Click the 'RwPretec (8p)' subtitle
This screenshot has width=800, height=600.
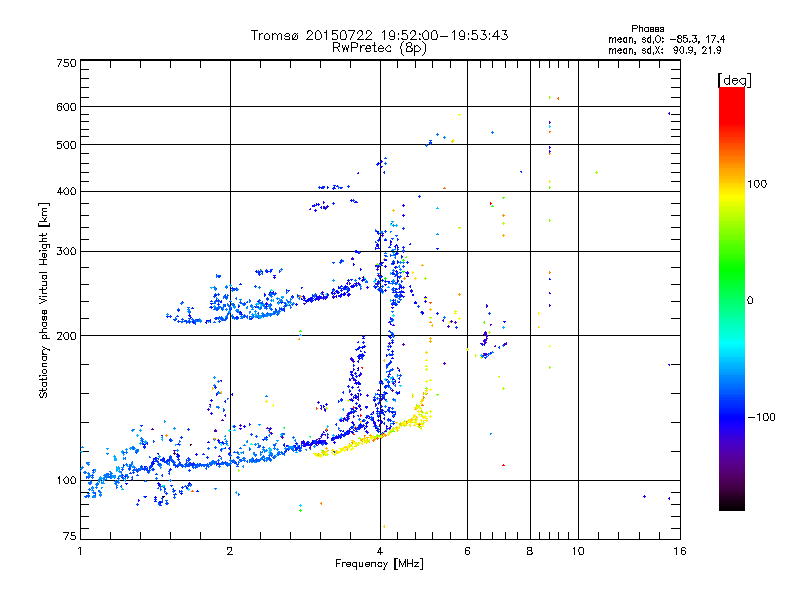[x=379, y=48]
